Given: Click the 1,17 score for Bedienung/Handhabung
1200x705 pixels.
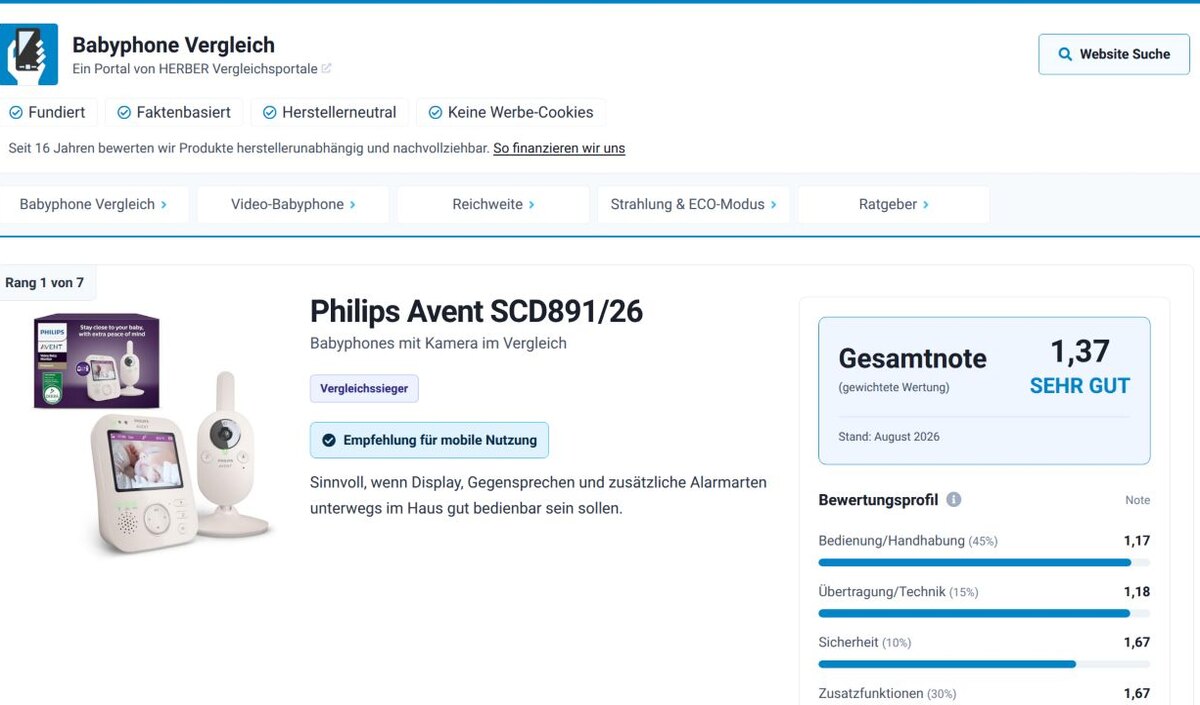Looking at the screenshot, I should coord(1136,540).
